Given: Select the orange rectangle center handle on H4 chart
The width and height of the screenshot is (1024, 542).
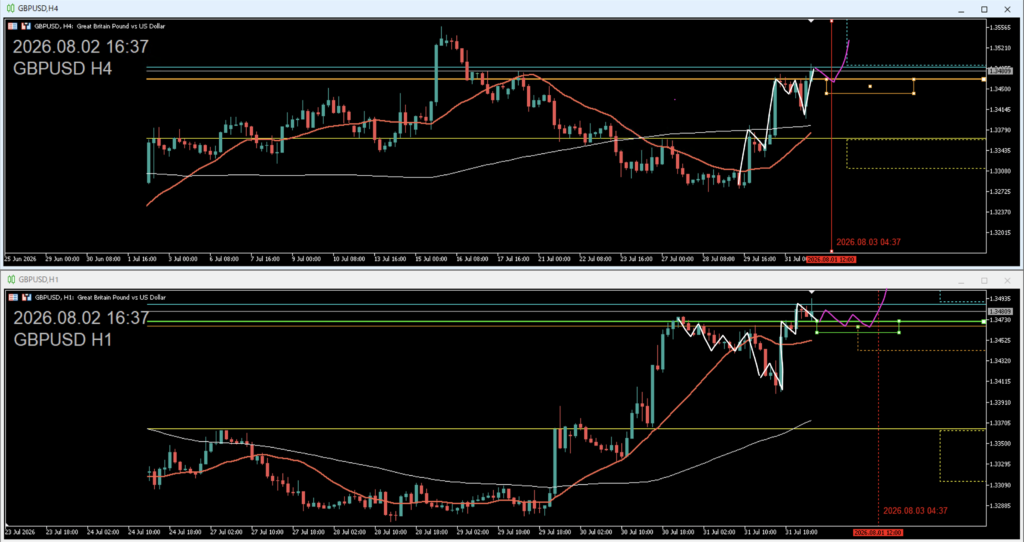Looking at the screenshot, I should pos(870,86).
